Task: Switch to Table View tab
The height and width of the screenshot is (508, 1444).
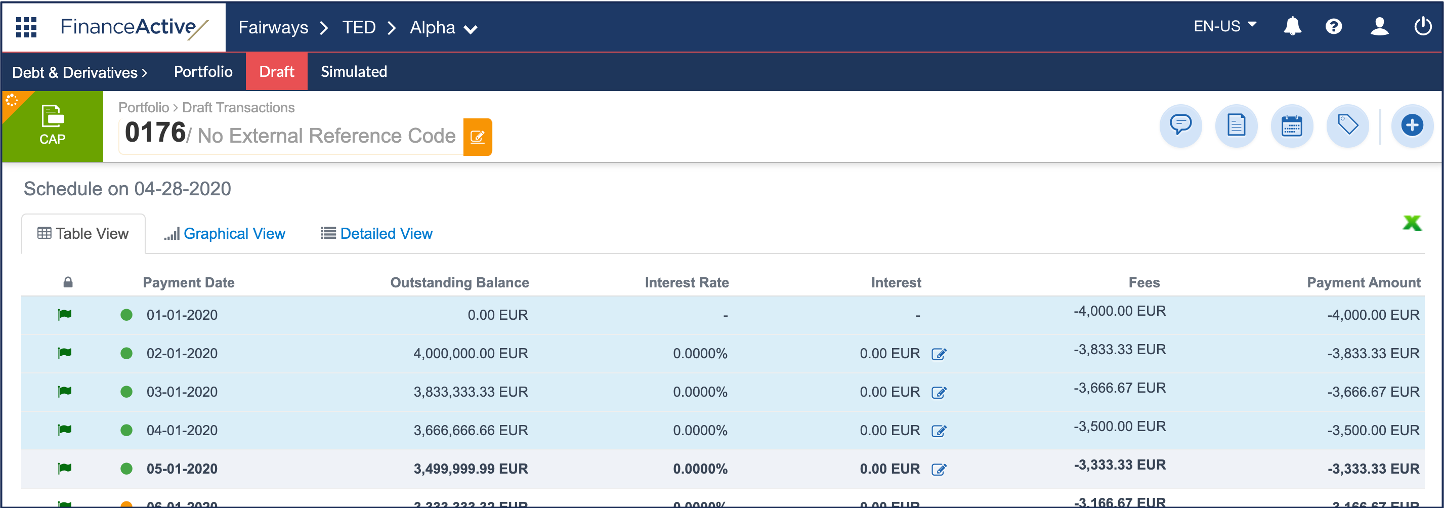Action: point(83,233)
